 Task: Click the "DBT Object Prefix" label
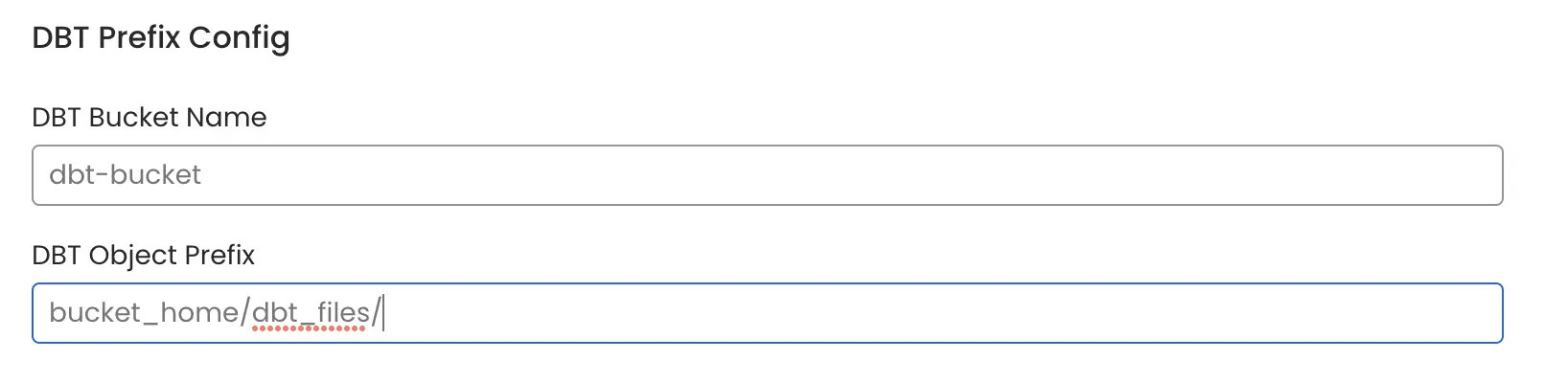pyautogui.click(x=144, y=256)
